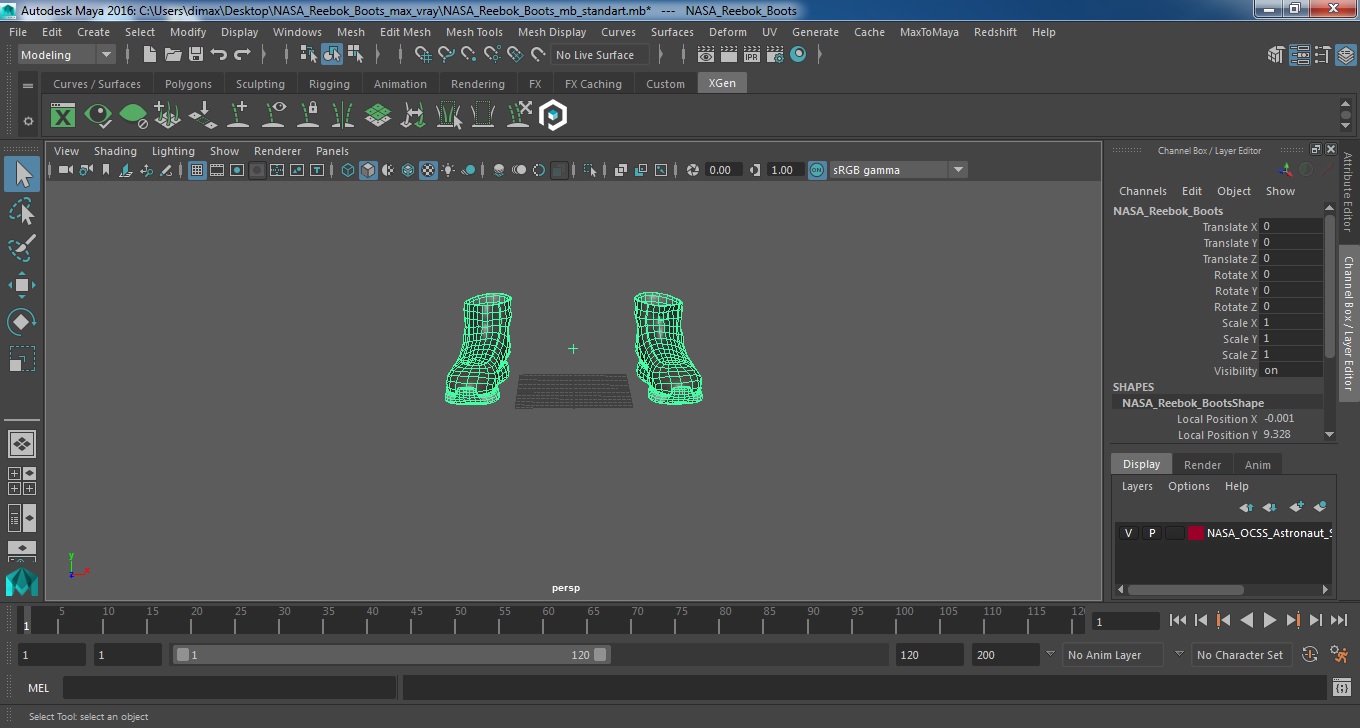
Task: Switch to the Sculpting shelf tab
Action: [260, 84]
